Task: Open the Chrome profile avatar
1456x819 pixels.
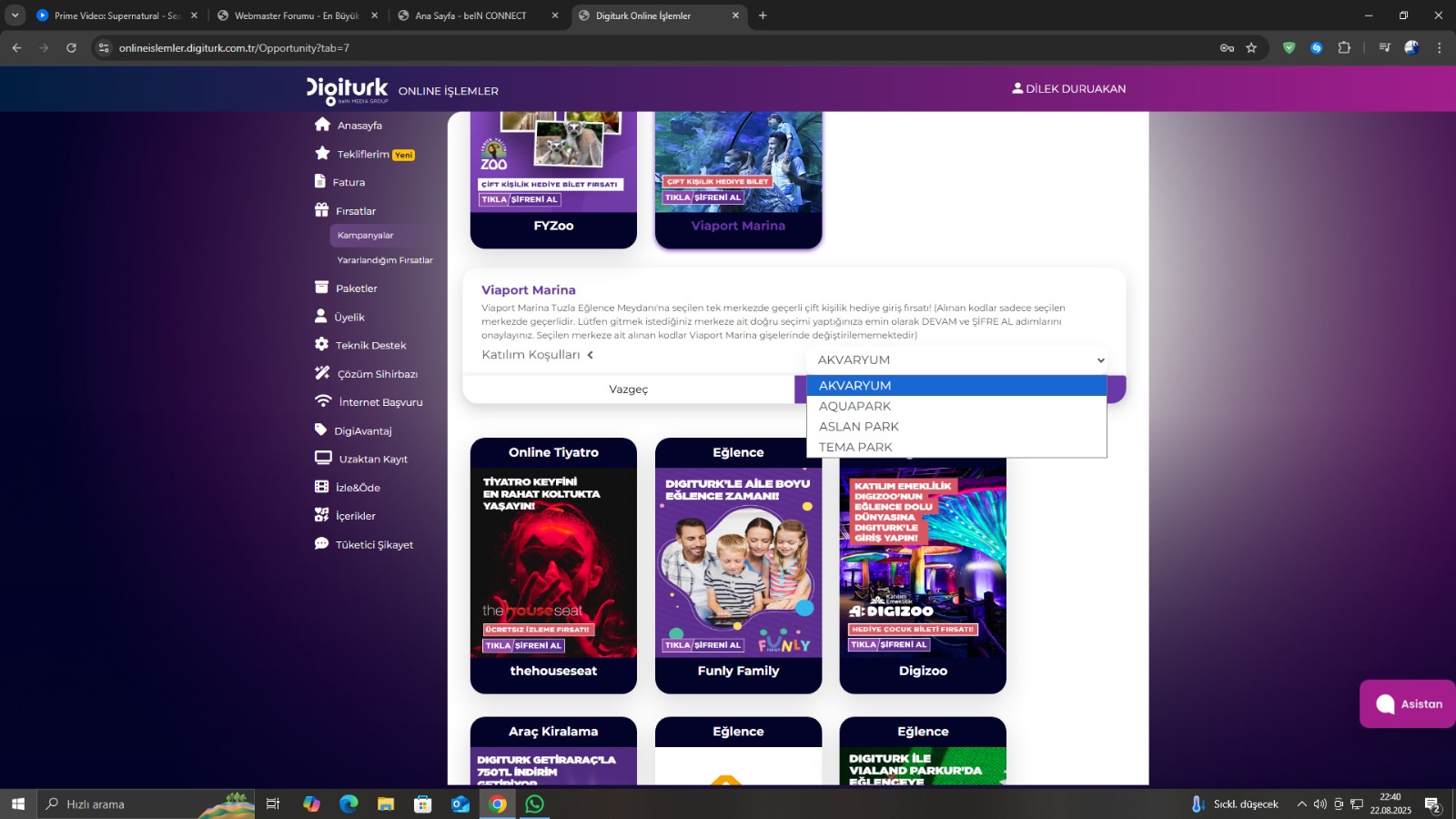Action: [1411, 48]
